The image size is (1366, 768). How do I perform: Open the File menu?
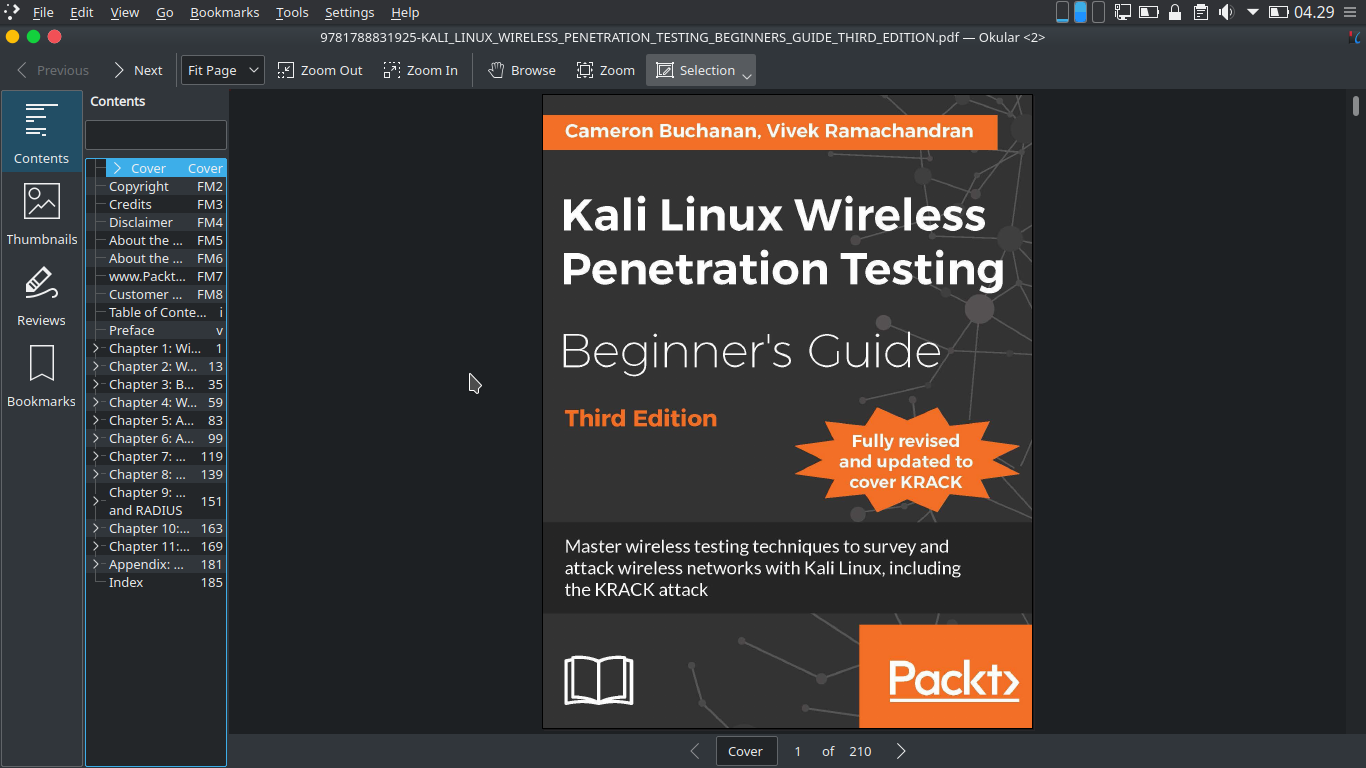click(43, 12)
